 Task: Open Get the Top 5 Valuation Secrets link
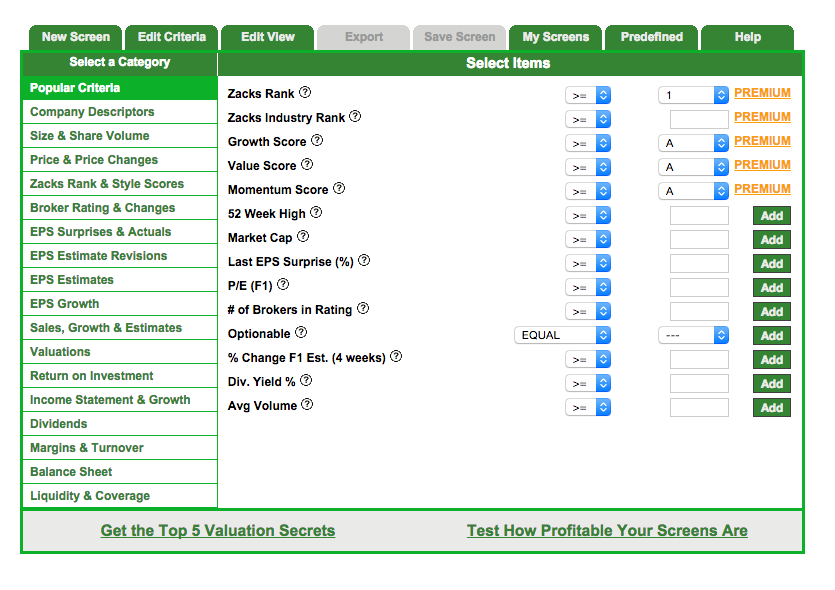(x=218, y=530)
